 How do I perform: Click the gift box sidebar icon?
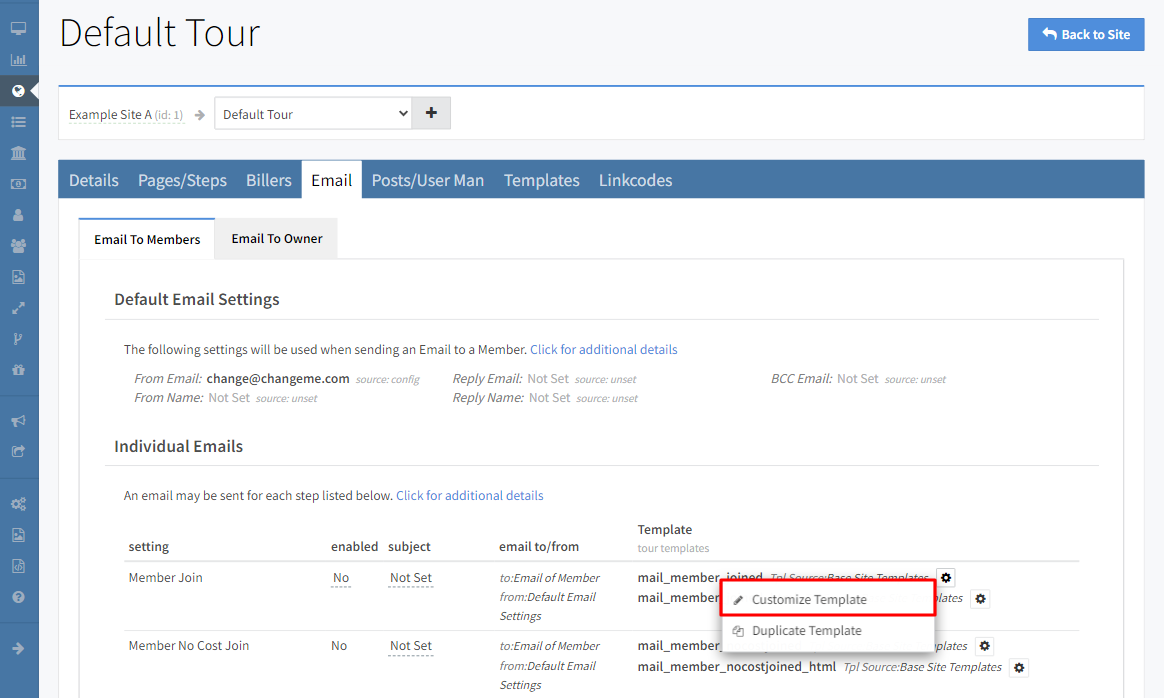tap(18, 370)
